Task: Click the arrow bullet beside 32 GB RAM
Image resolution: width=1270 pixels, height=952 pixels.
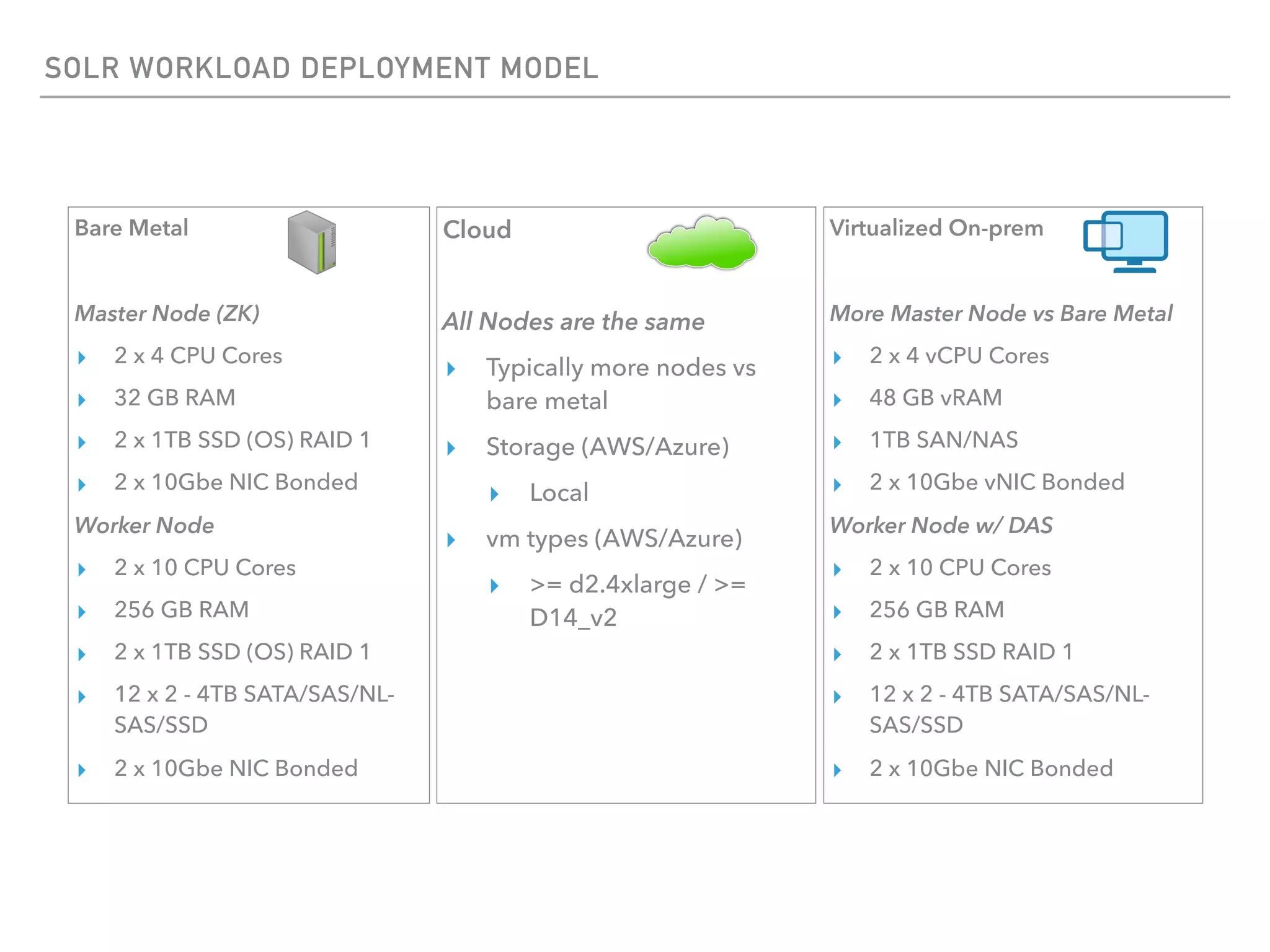Action: pyautogui.click(x=82, y=400)
